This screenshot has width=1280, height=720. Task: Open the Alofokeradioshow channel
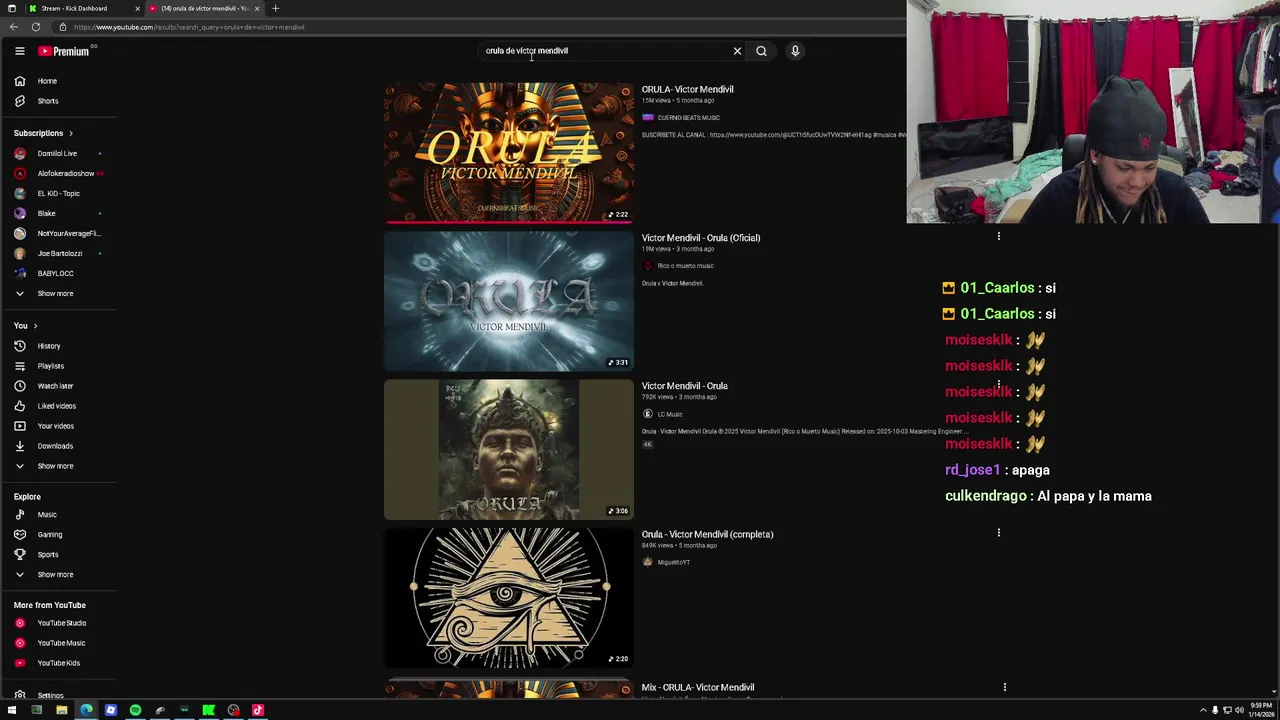tap(58, 173)
